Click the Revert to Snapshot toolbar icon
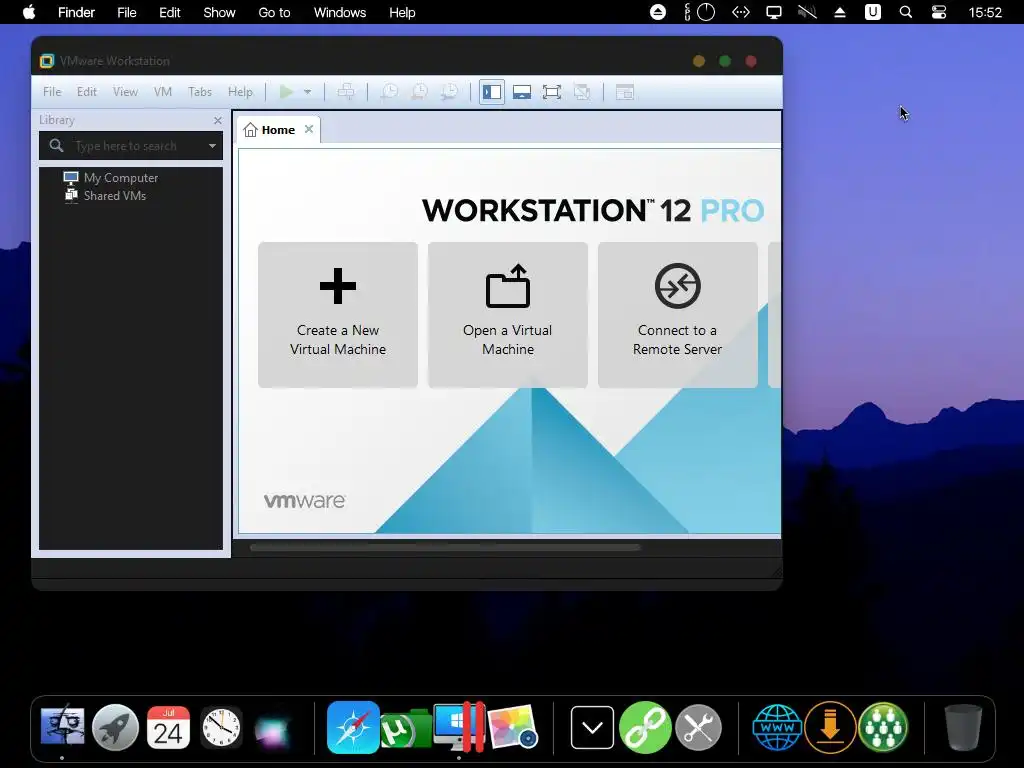Image resolution: width=1024 pixels, height=768 pixels. [419, 92]
